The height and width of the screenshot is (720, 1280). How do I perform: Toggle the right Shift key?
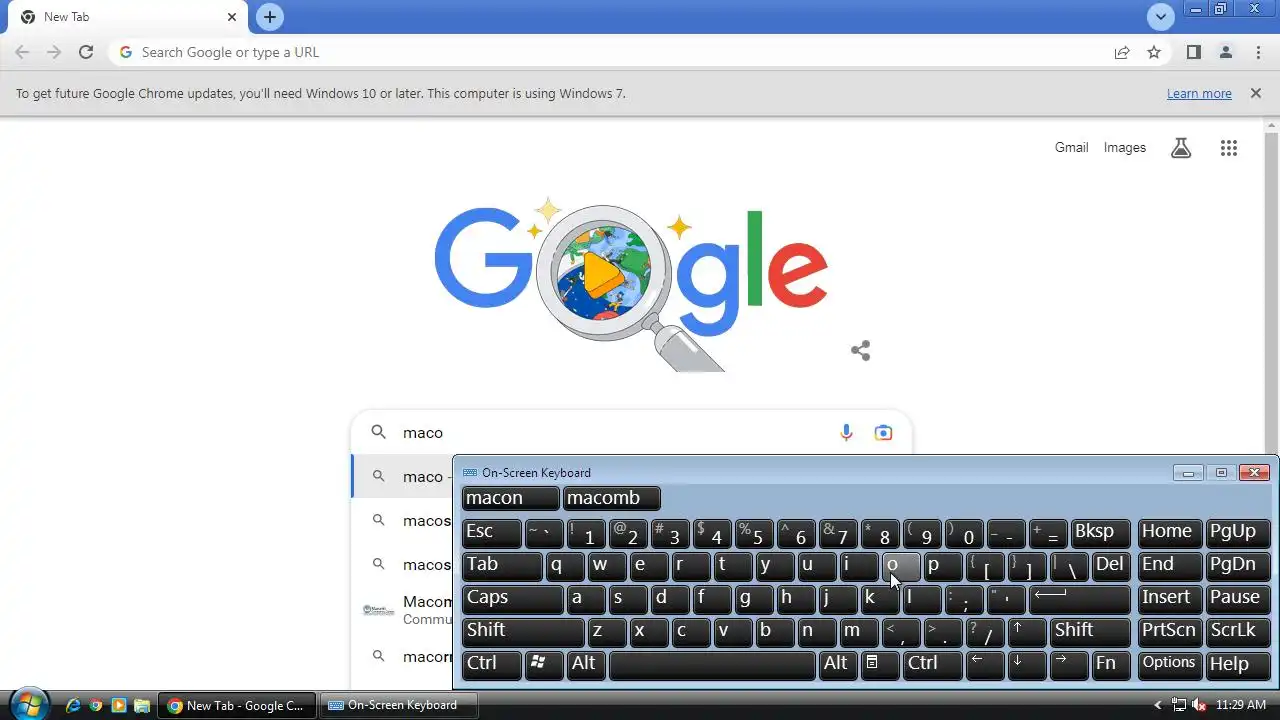point(1090,632)
